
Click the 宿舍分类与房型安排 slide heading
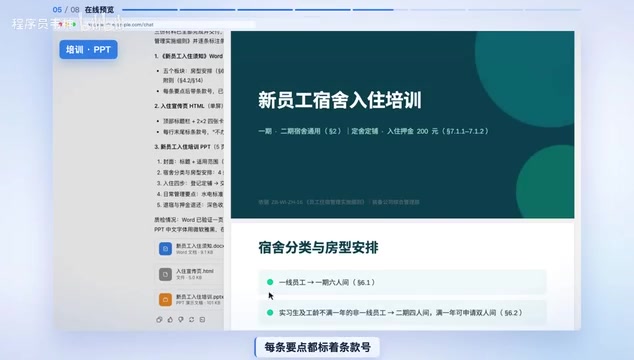[318, 248]
